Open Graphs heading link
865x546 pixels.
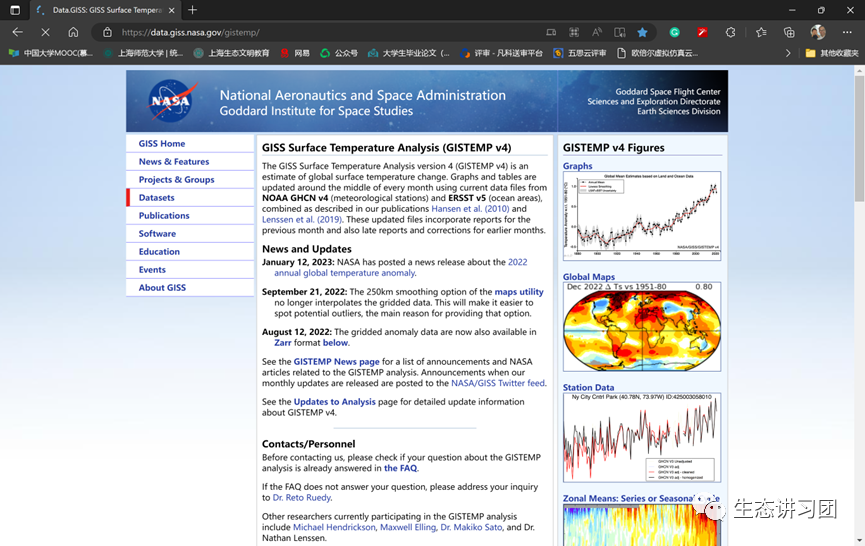(577, 166)
